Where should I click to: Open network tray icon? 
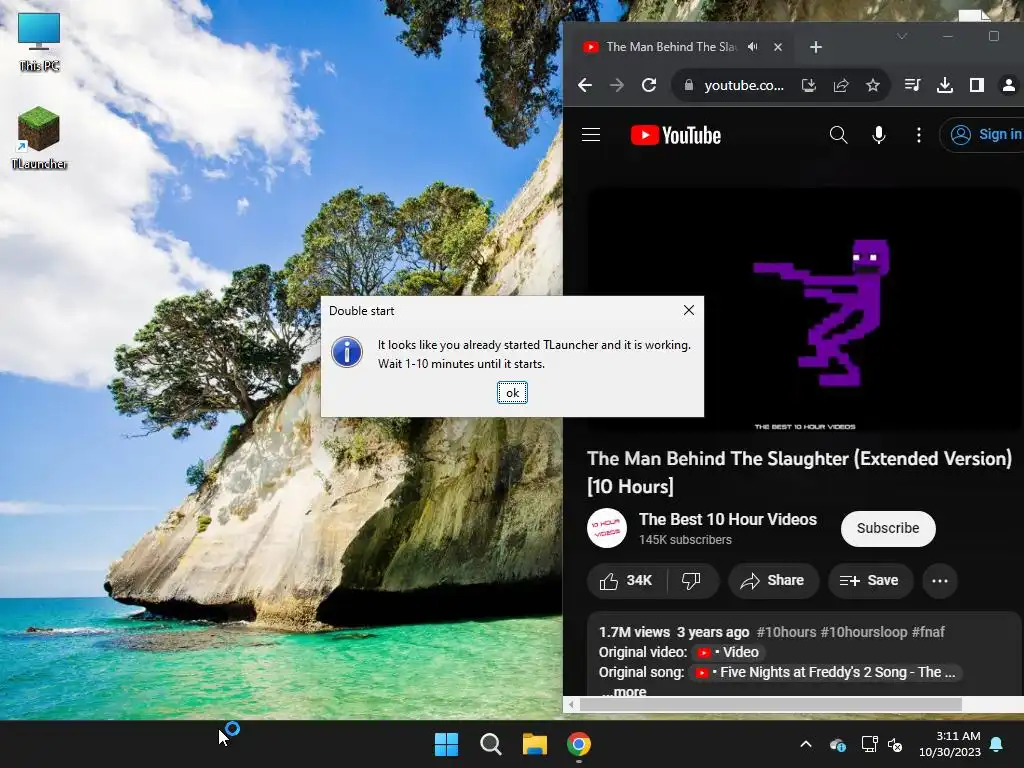[x=869, y=744]
